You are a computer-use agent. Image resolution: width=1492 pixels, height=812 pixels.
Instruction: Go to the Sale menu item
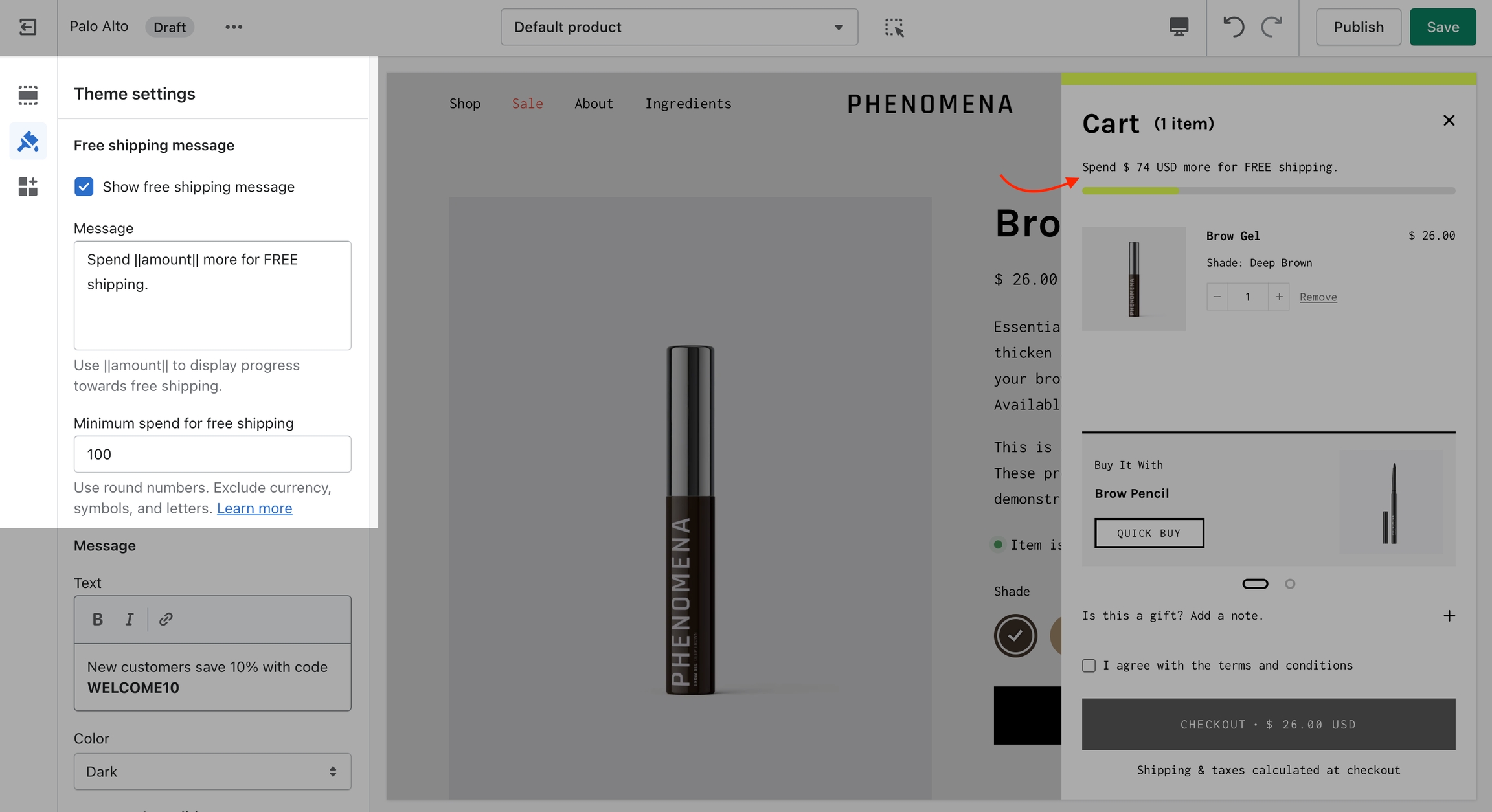(527, 104)
